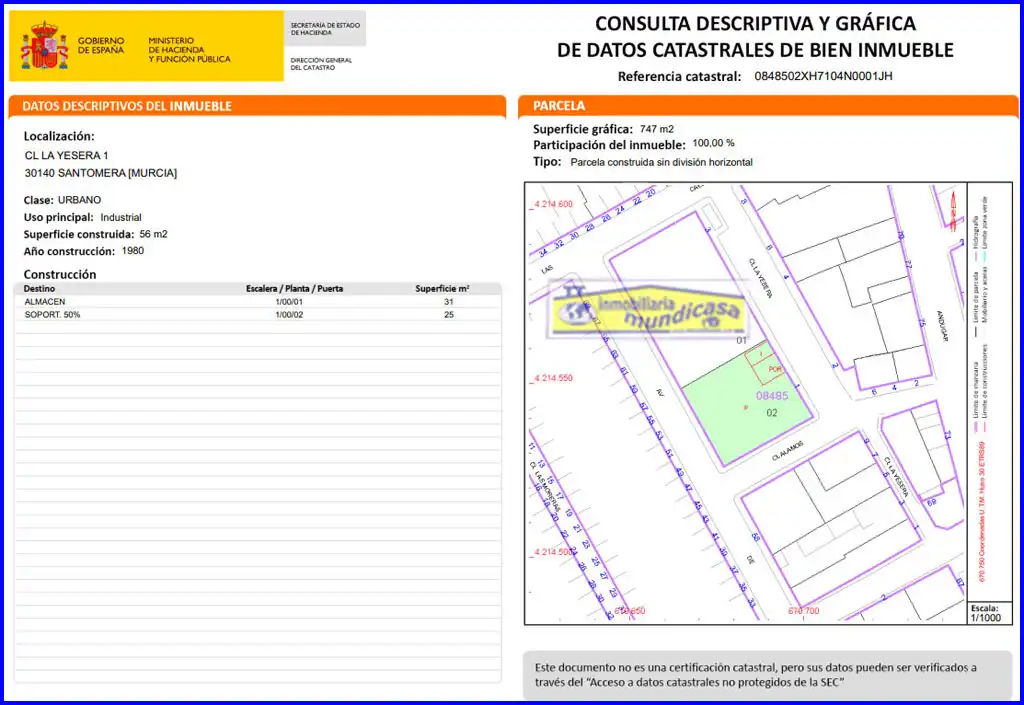Click the "SOPORT. 50%" table cell
This screenshot has width=1024, height=705.
pos(52,315)
